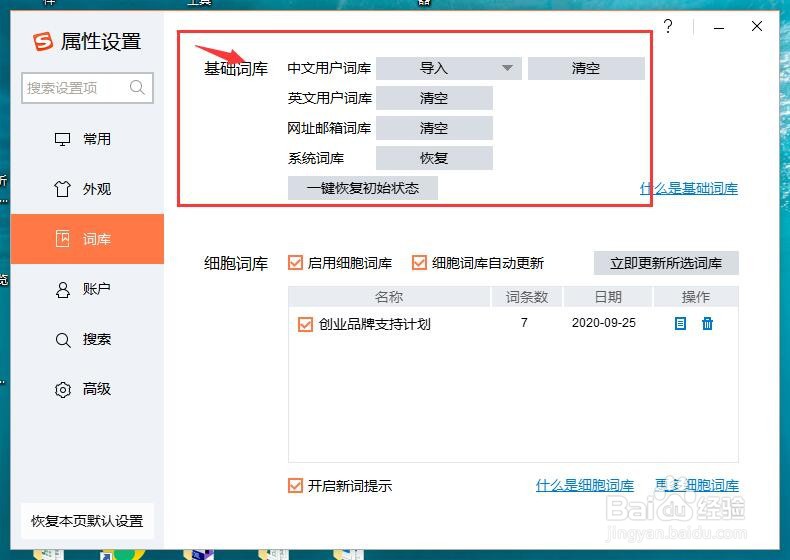
Task: Minimize the 属性设置 window
Action: coord(719,27)
